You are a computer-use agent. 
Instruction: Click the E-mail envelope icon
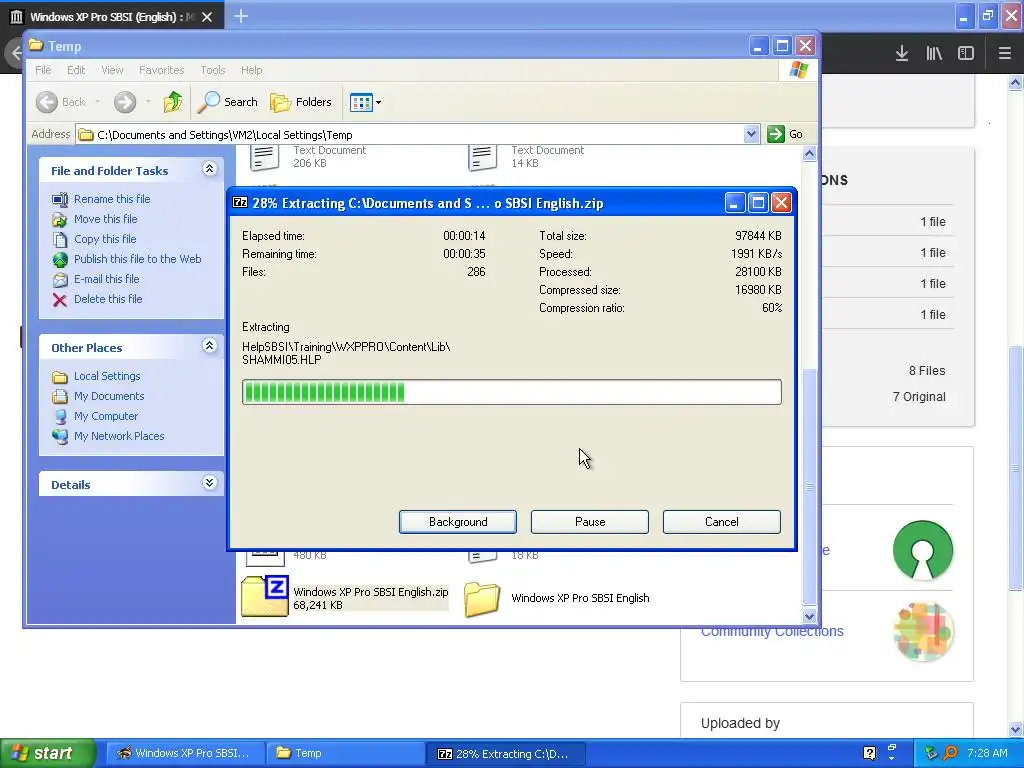(60, 280)
